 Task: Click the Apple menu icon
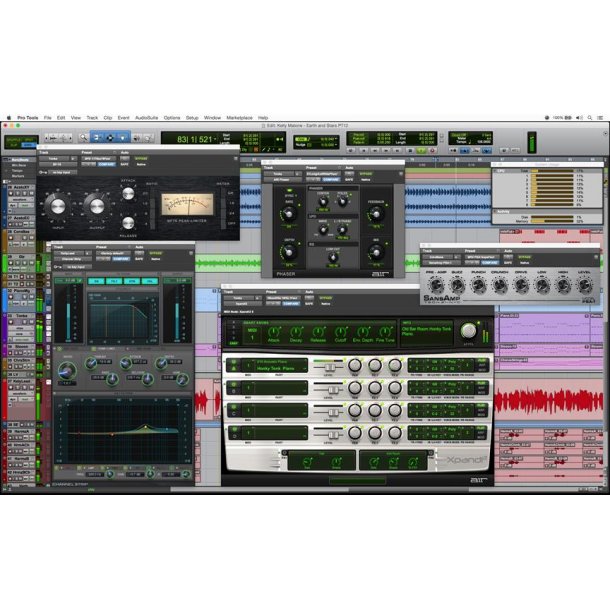pyautogui.click(x=9, y=117)
